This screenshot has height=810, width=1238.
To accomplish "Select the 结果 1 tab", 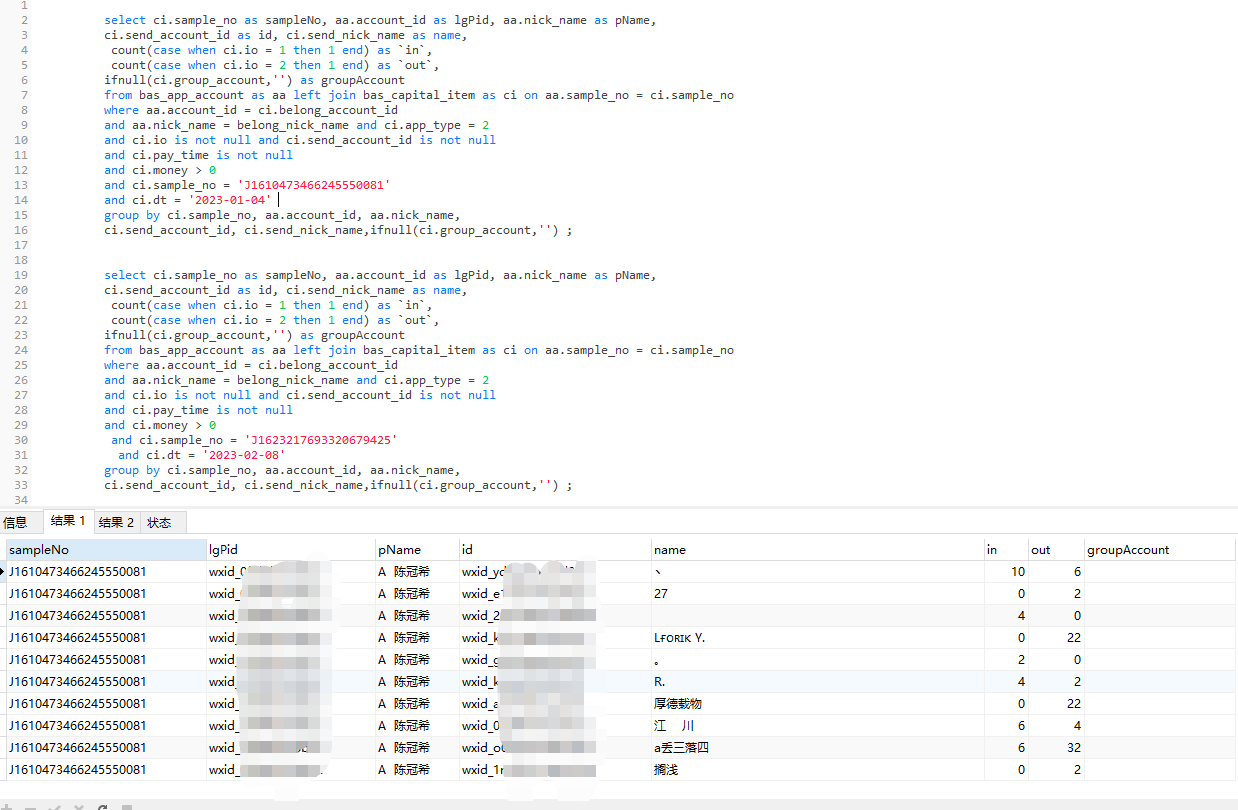I will pyautogui.click(x=68, y=521).
